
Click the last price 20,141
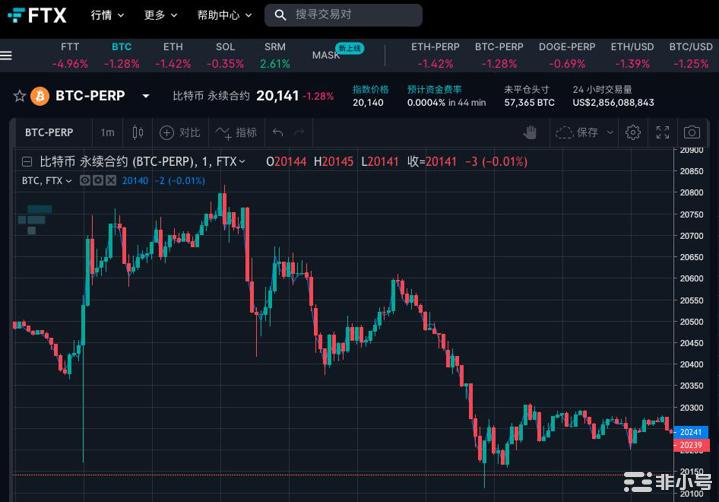click(277, 96)
